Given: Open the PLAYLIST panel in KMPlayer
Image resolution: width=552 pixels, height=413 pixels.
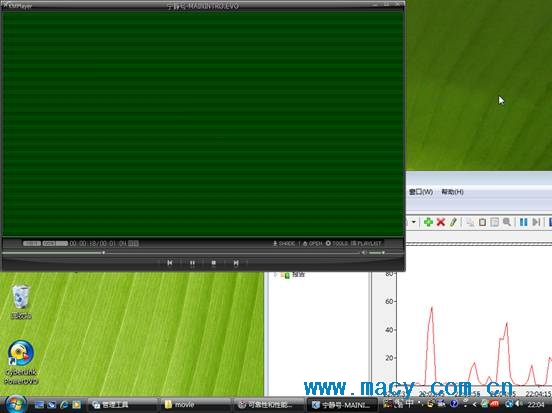Looking at the screenshot, I should [366, 243].
